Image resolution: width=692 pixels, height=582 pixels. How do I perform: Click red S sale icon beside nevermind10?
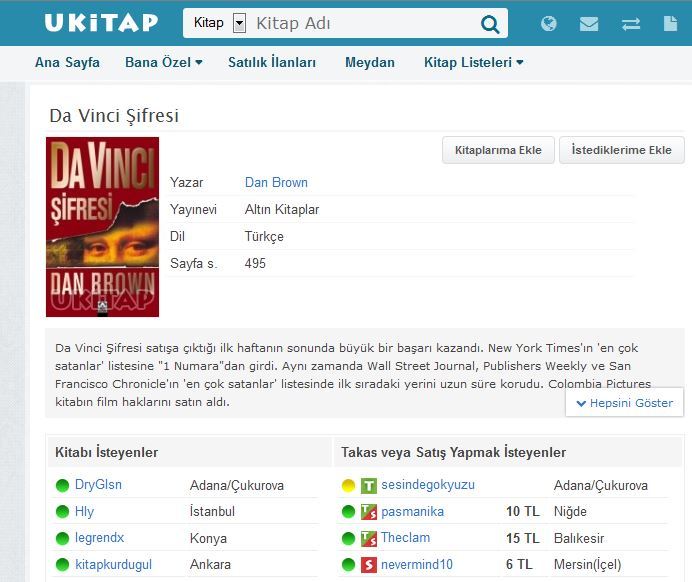click(369, 565)
